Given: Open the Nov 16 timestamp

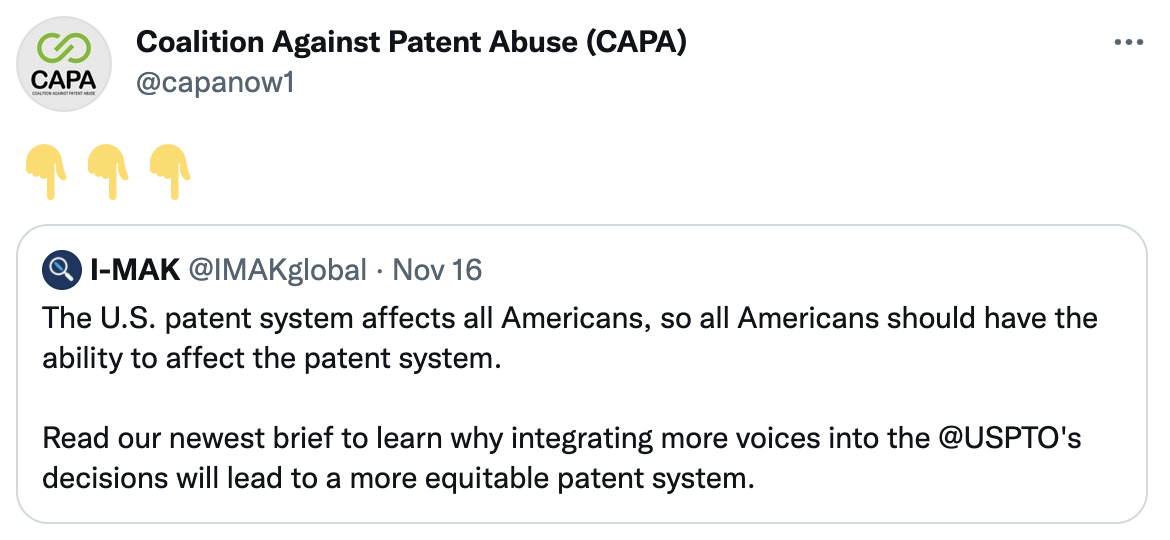Looking at the screenshot, I should coord(437,269).
